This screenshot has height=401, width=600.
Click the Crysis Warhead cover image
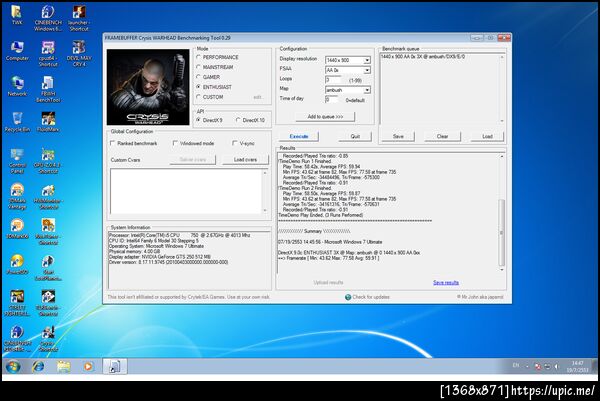point(148,87)
